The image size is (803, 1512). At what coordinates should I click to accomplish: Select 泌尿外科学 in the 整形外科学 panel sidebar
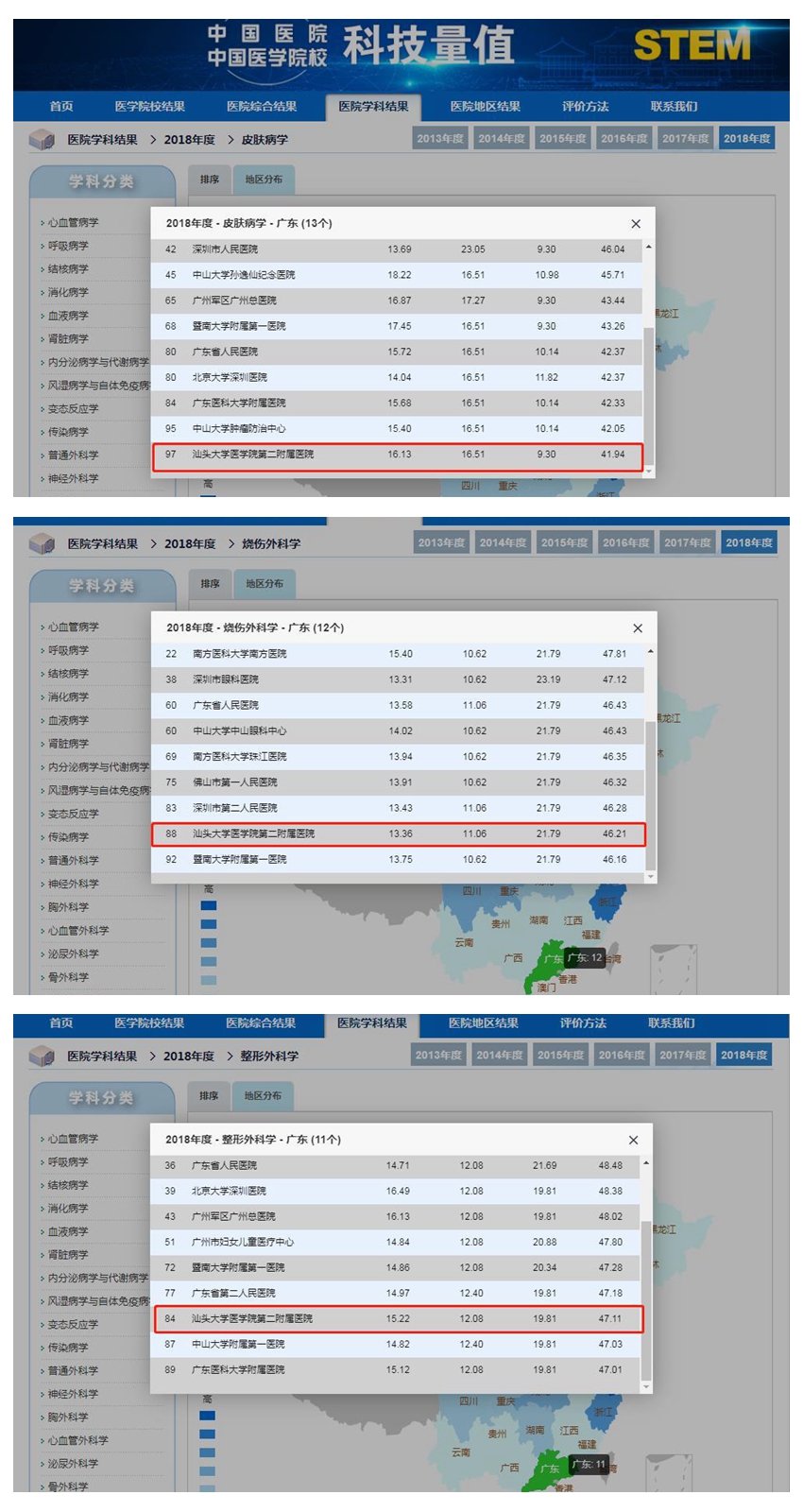[x=74, y=1464]
